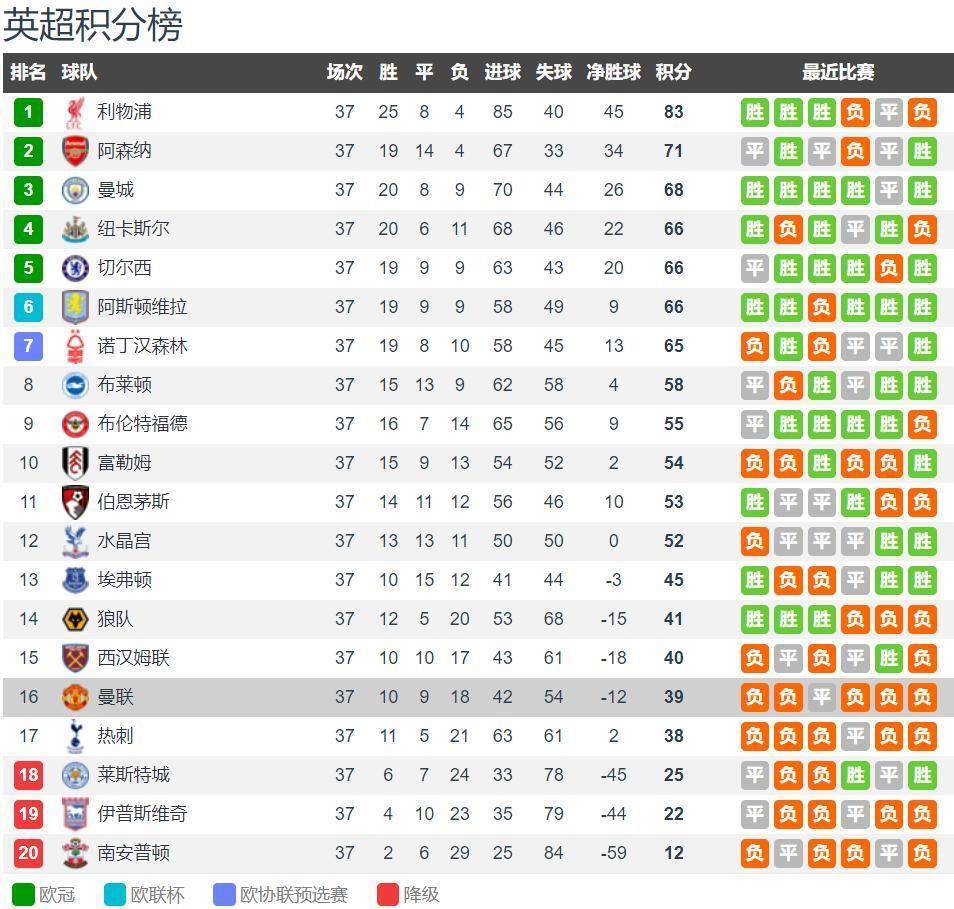This screenshot has width=954, height=909.
Task: Click the Manchester City crest icon
Action: coord(75,190)
